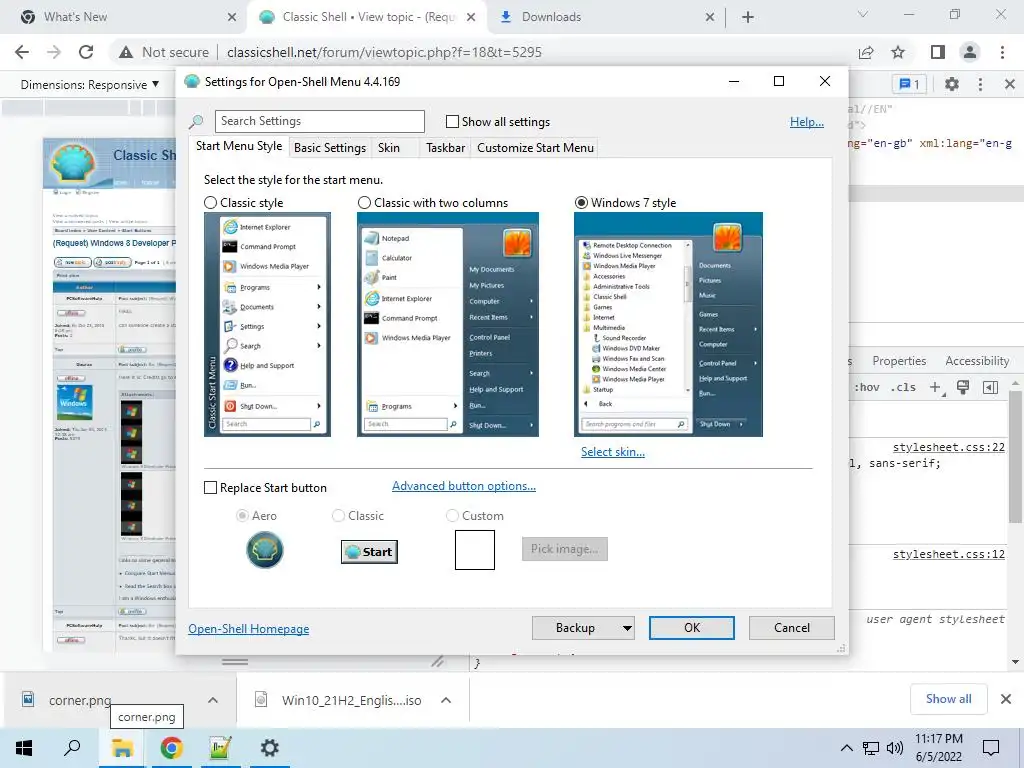The height and width of the screenshot is (768, 1024).
Task: Bookmark this page with the star icon
Action: [898, 52]
